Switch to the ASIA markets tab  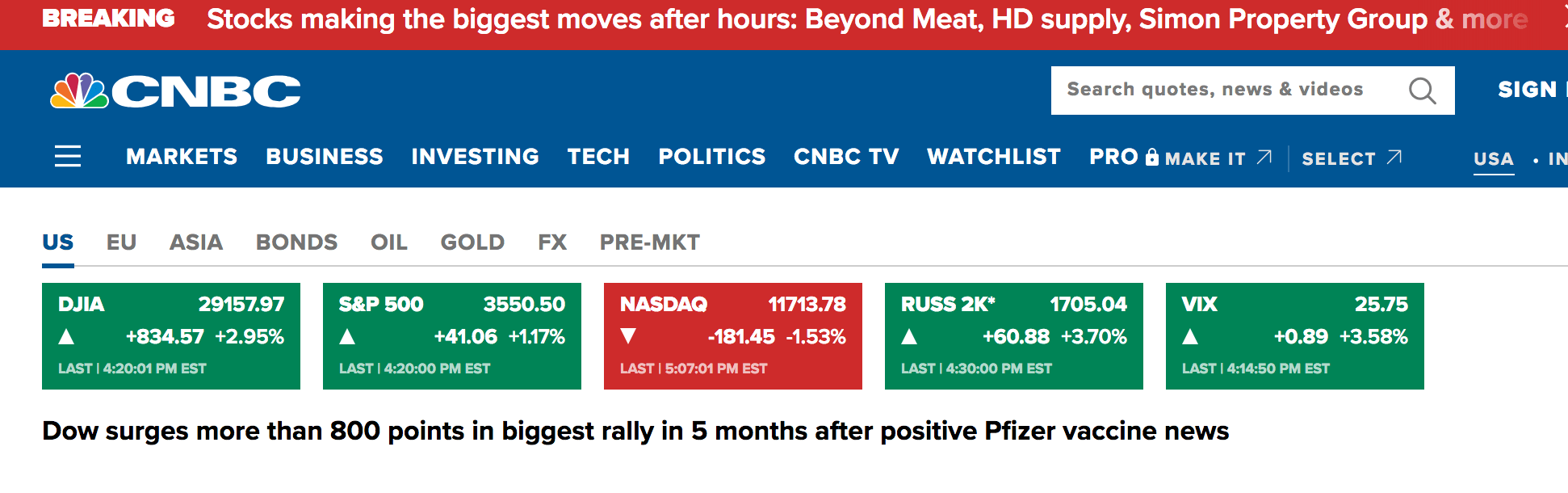[x=196, y=242]
